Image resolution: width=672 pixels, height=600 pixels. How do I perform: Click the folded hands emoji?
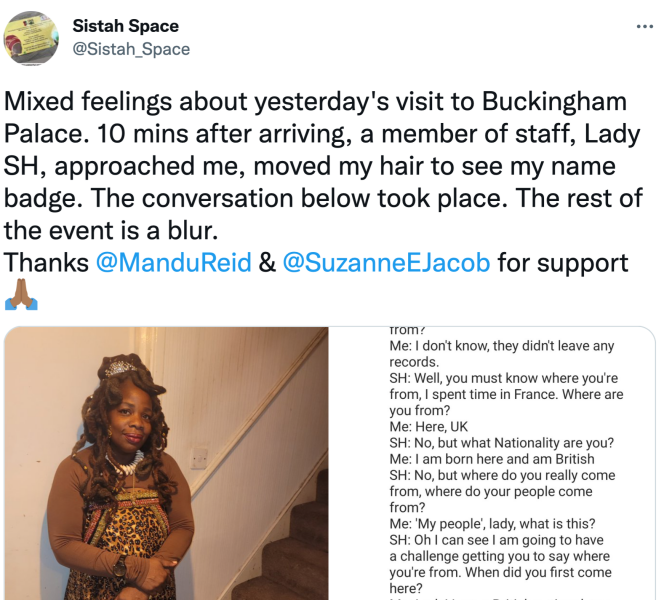point(21,296)
